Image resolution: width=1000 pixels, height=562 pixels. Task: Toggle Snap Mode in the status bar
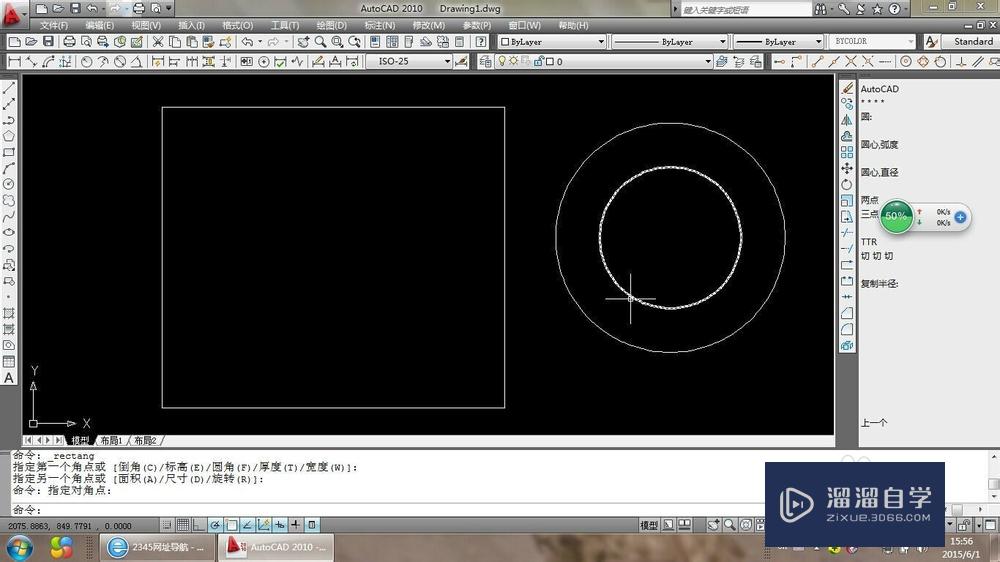[x=166, y=525]
